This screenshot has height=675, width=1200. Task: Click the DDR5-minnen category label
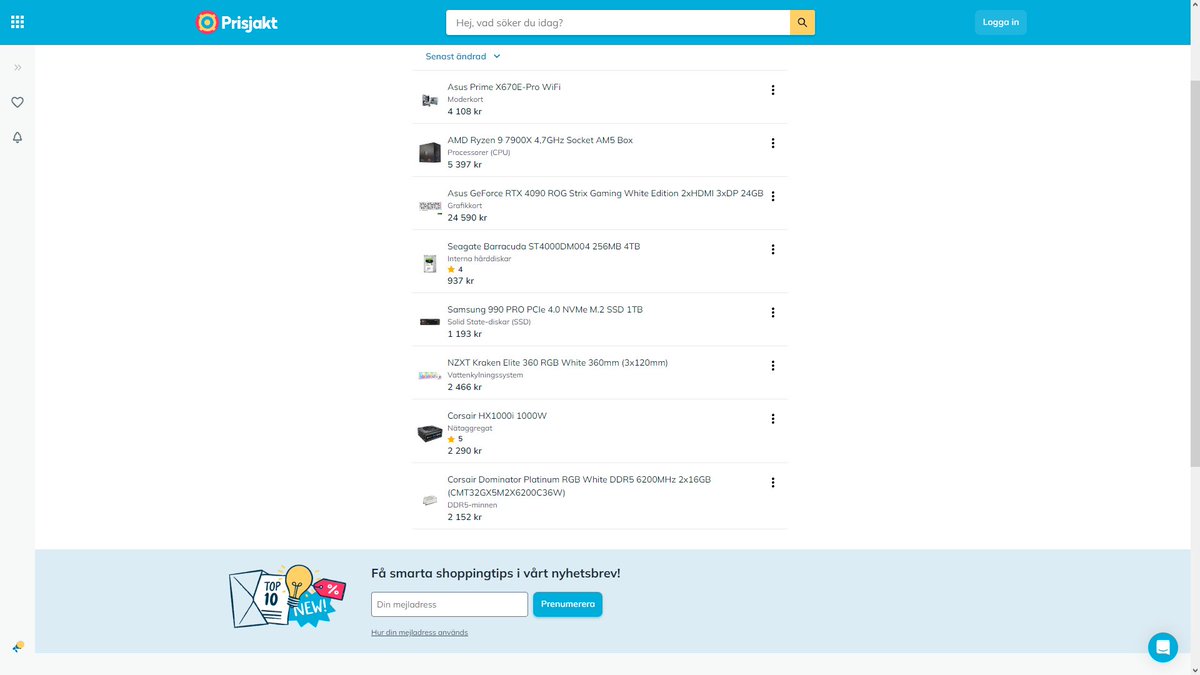click(472, 505)
